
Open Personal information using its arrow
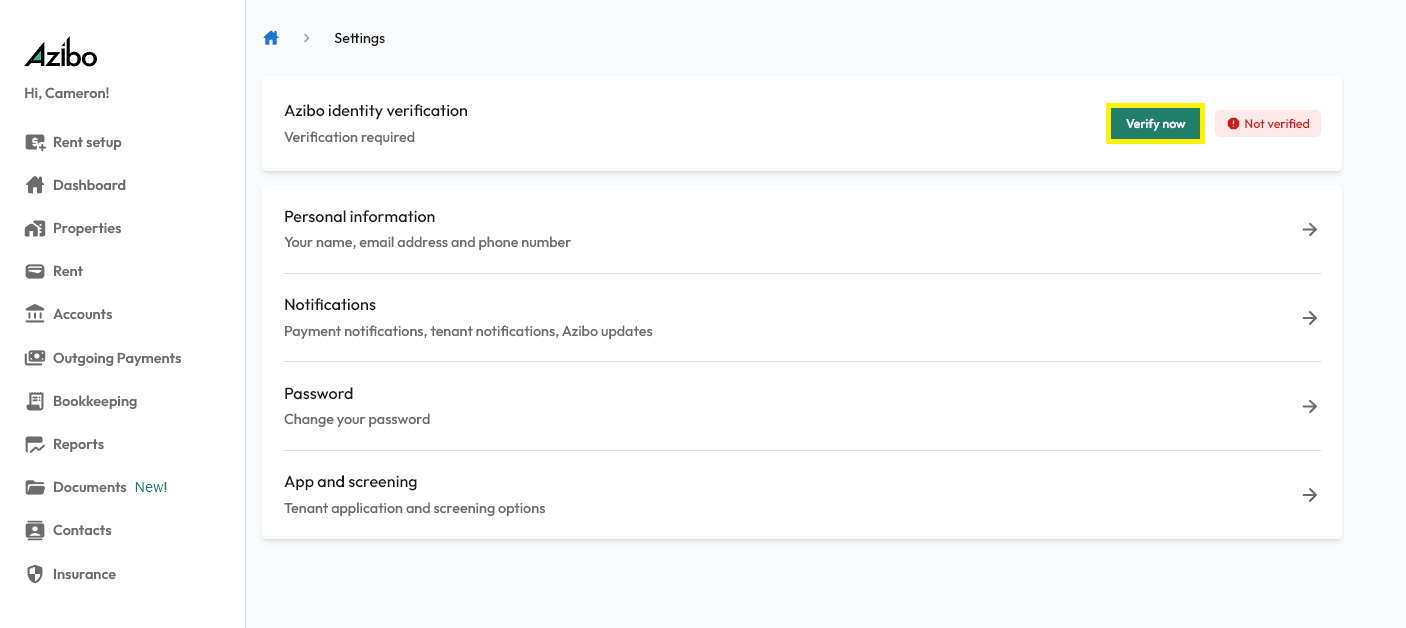(x=1309, y=230)
